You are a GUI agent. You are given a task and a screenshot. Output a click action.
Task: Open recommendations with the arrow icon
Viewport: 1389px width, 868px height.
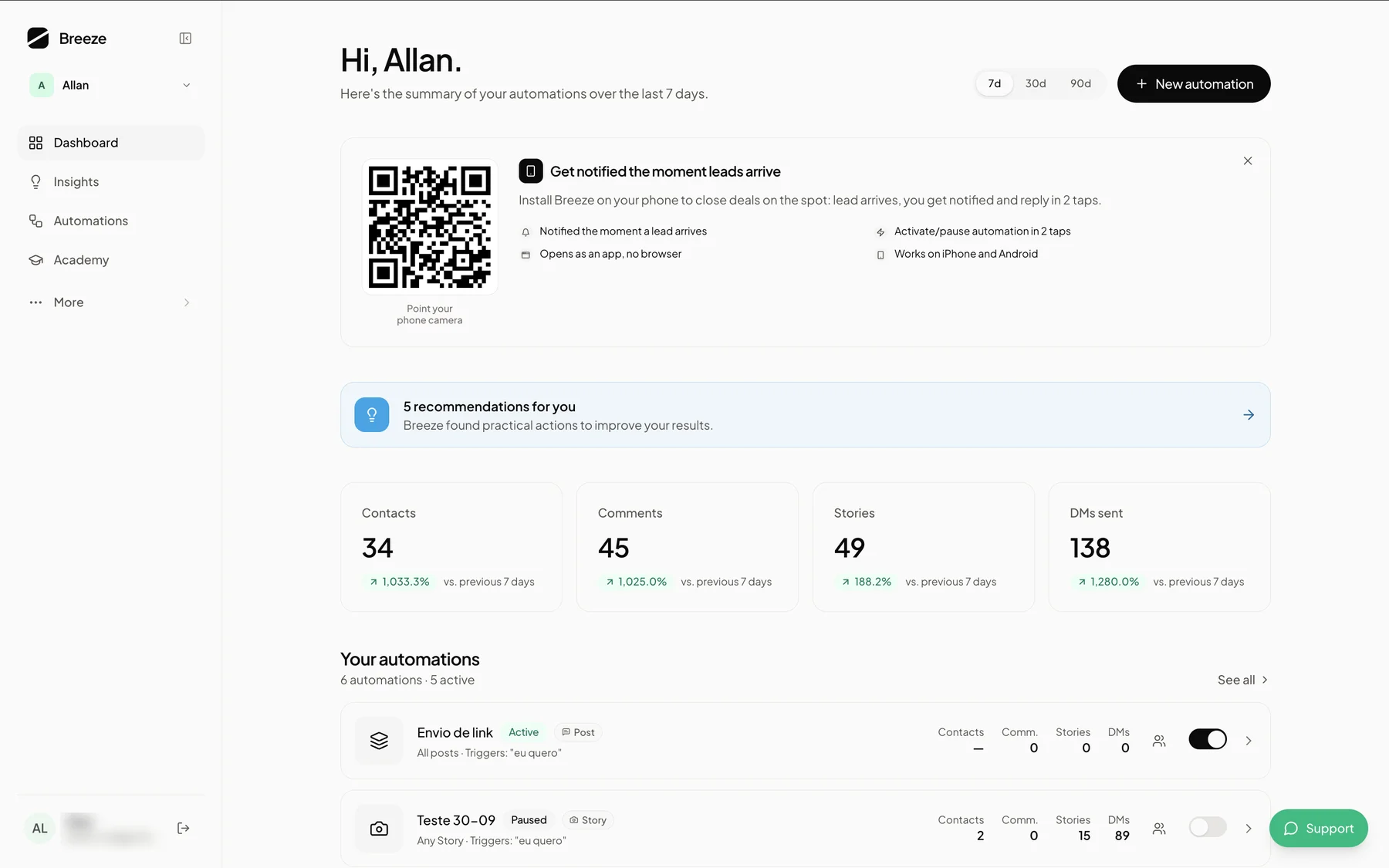point(1249,415)
